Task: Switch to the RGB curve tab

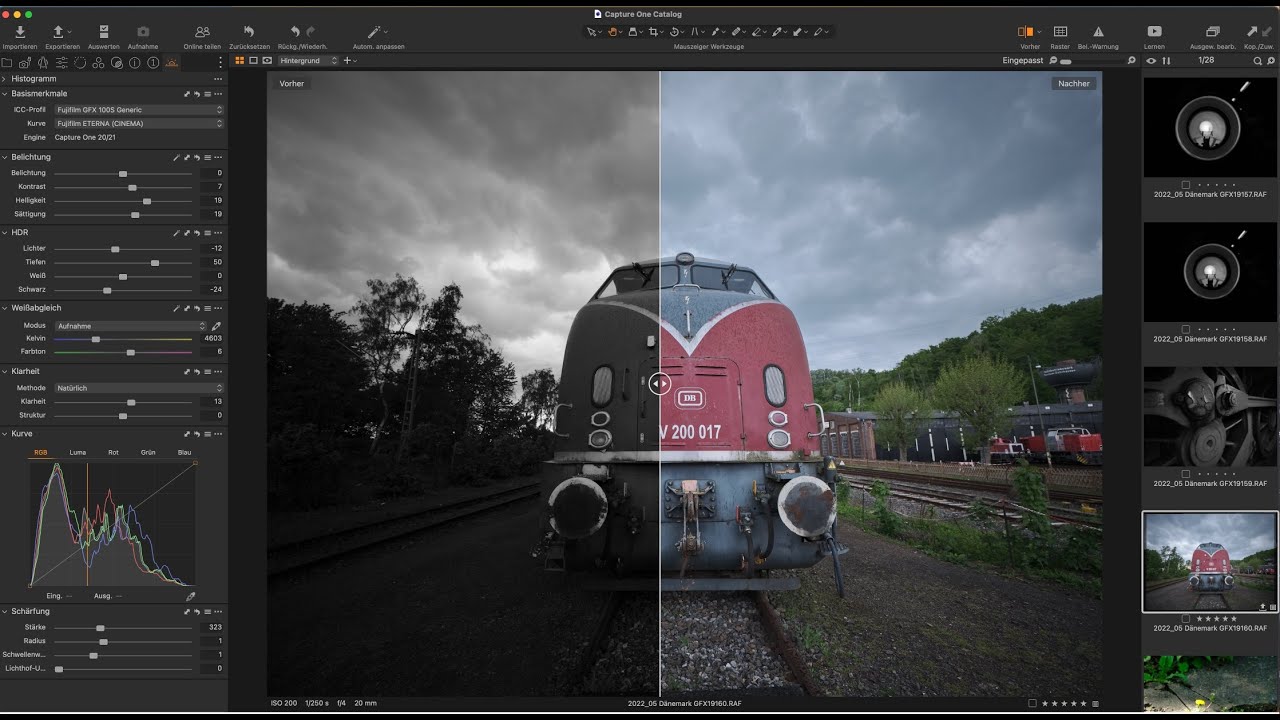Action: (41, 453)
